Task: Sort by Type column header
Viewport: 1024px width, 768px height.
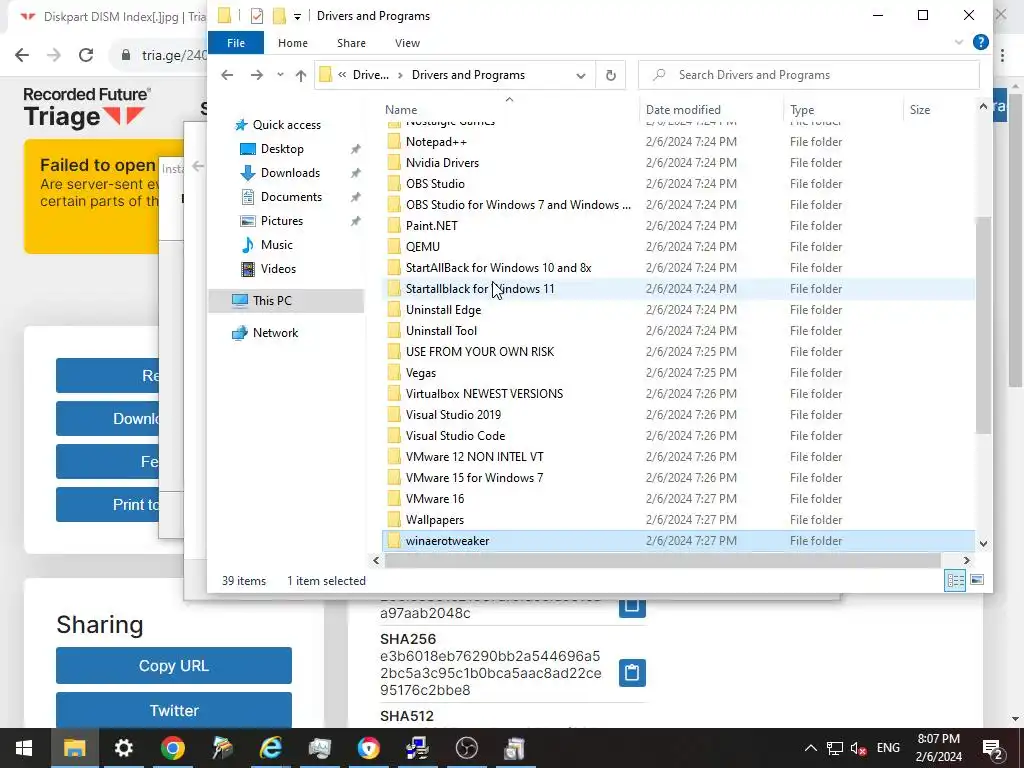Action: (802, 110)
